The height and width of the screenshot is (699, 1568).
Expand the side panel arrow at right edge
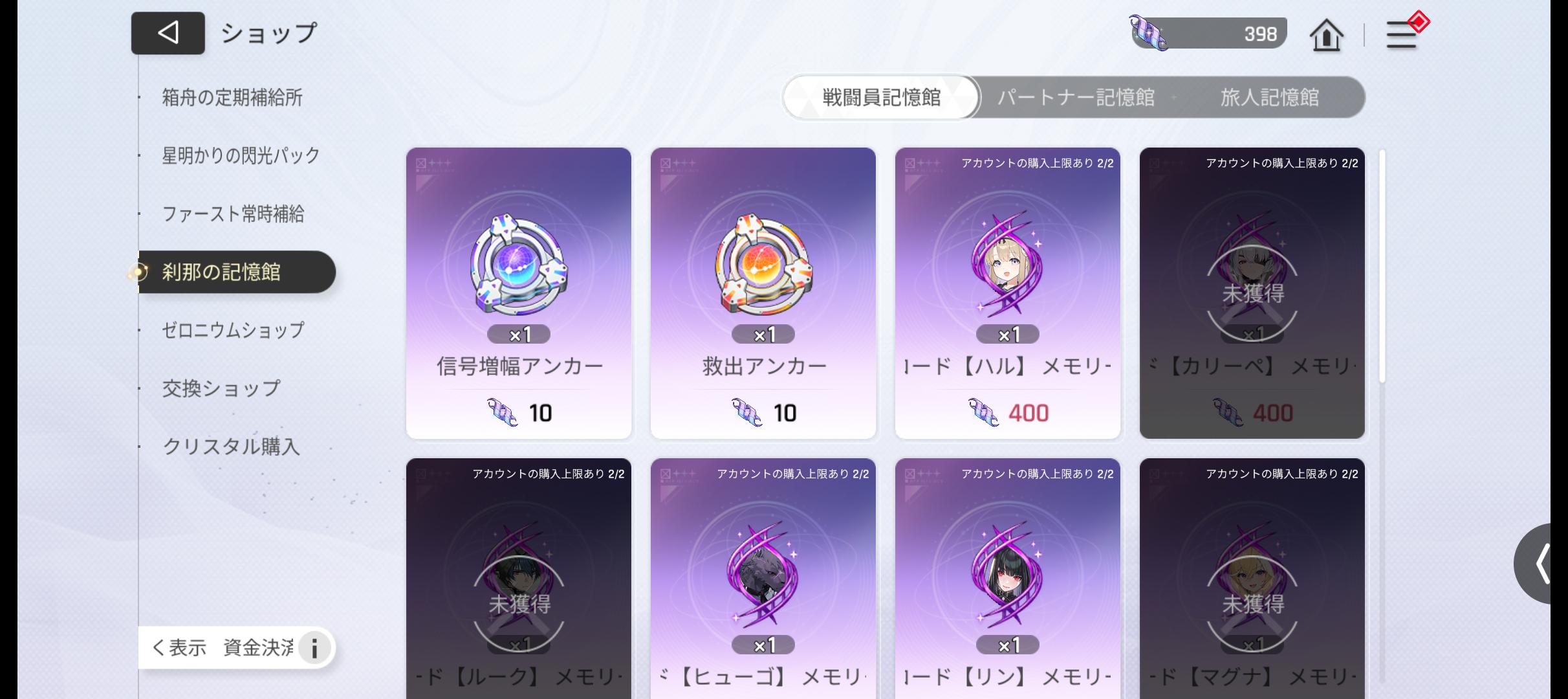[1541, 564]
